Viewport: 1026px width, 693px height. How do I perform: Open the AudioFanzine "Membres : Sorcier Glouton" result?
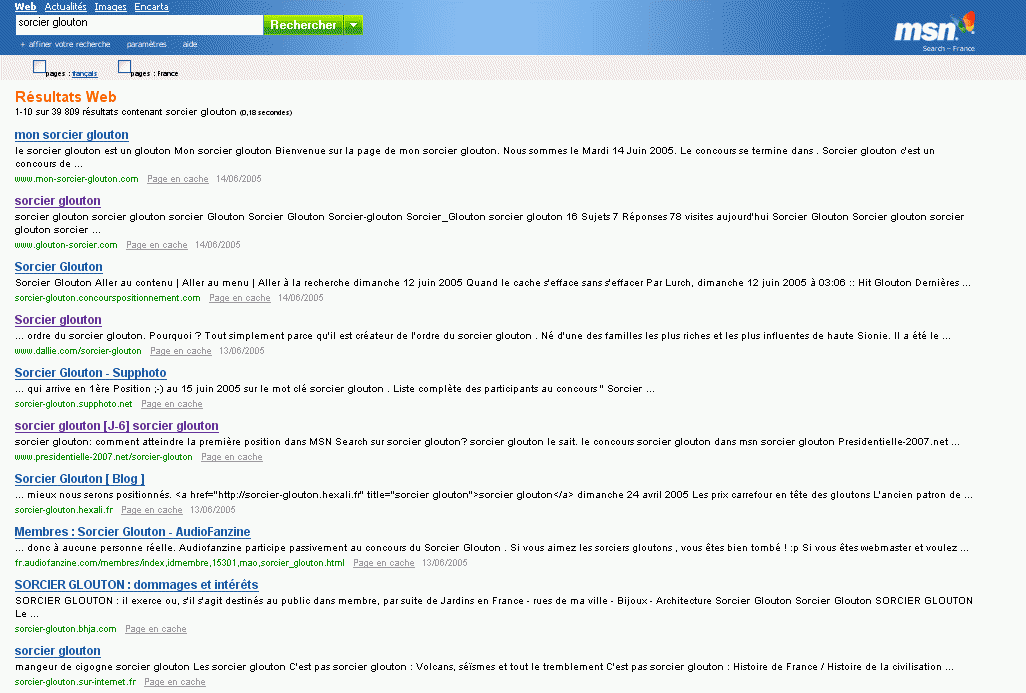pos(131,531)
